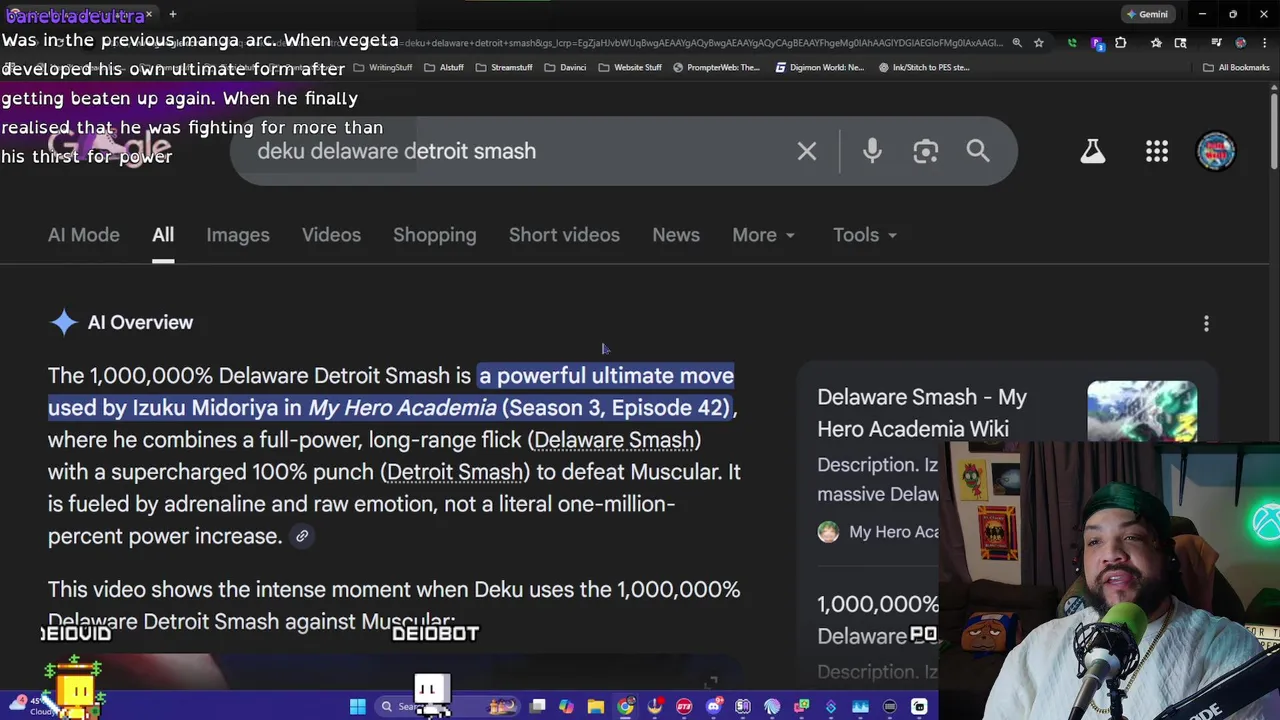1280x720 pixels.
Task: Clear the search box with the X icon
Action: [807, 151]
